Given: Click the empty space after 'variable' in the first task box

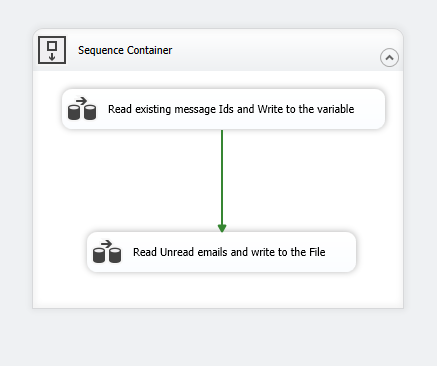Looking at the screenshot, I should 368,109.
